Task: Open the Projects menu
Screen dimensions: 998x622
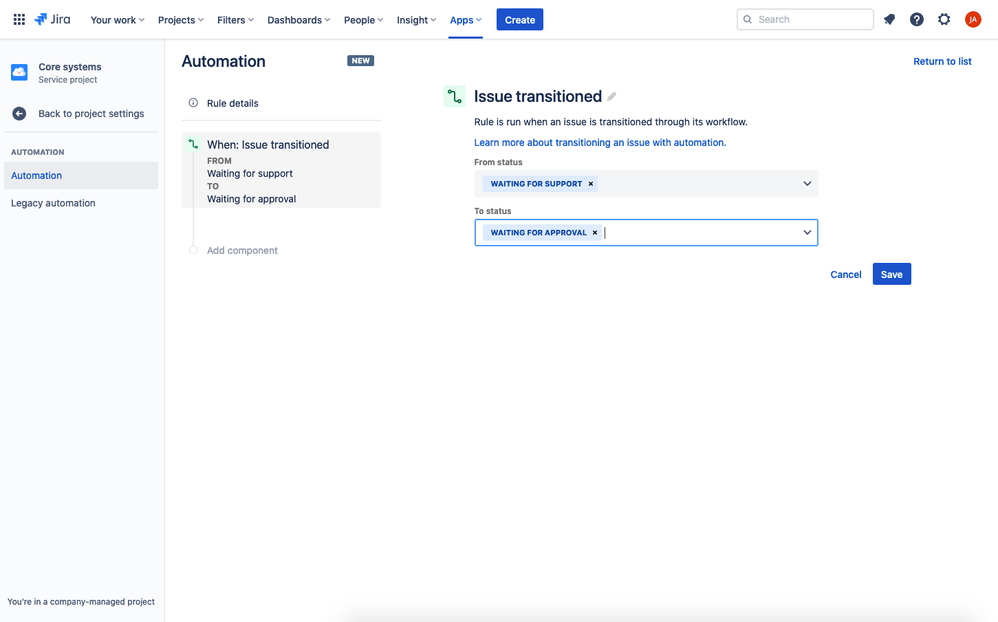Action: pos(181,20)
